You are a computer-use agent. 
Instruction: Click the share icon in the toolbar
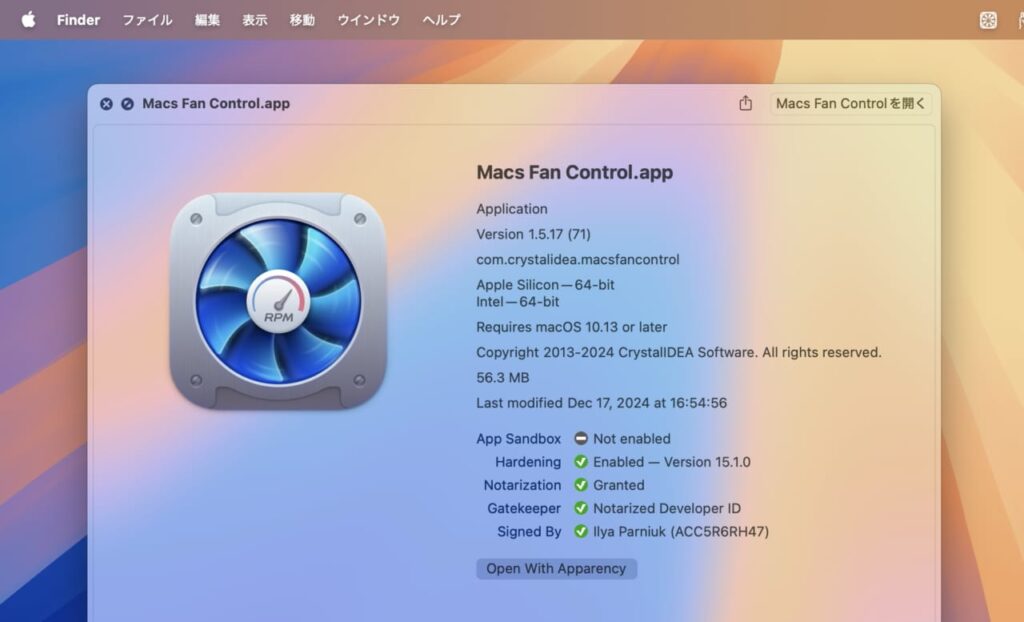click(745, 103)
